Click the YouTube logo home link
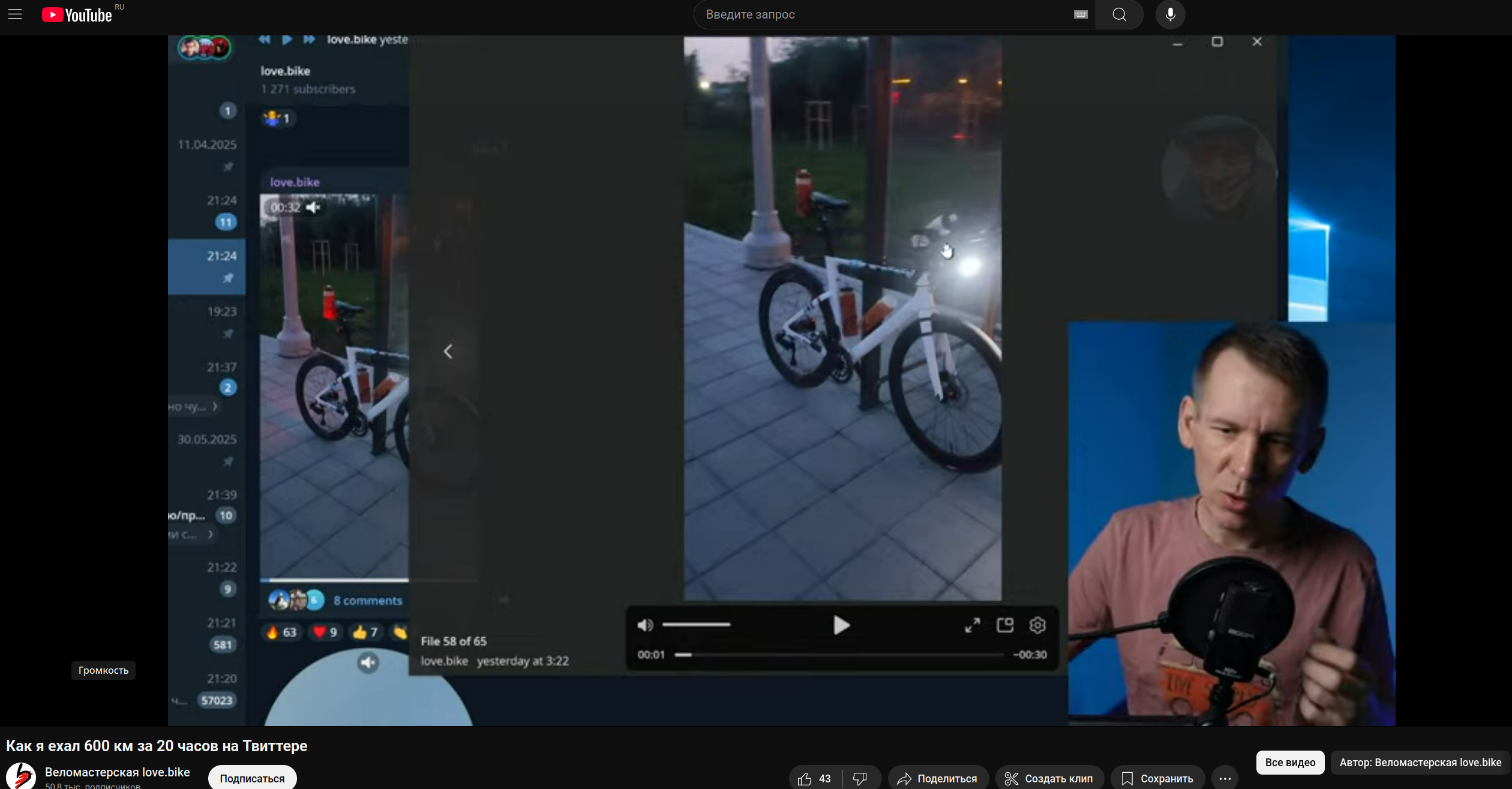The width and height of the screenshot is (1512, 789). click(77, 15)
